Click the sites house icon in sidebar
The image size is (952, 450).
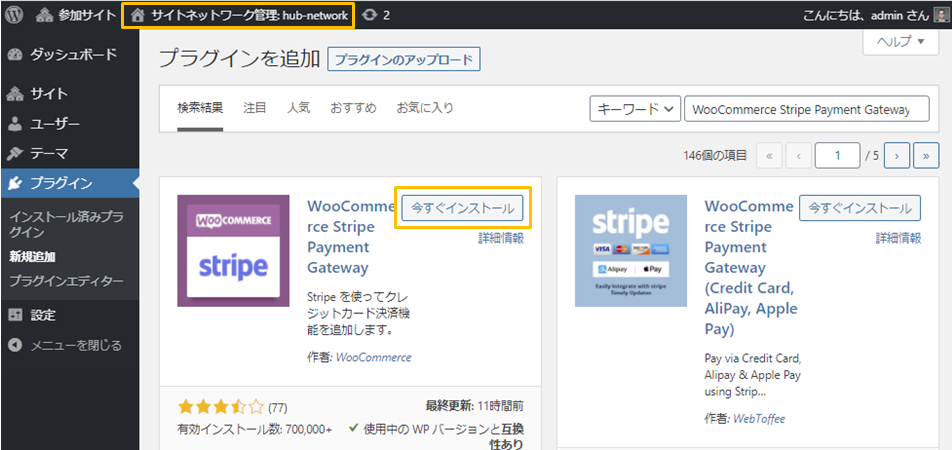pyautogui.click(x=15, y=94)
